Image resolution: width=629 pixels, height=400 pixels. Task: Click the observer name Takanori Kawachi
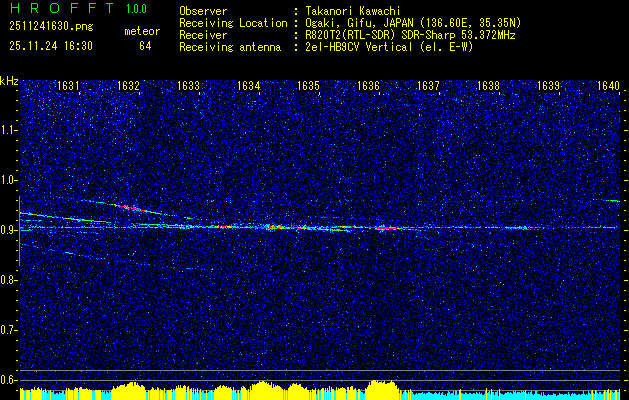[352, 11]
